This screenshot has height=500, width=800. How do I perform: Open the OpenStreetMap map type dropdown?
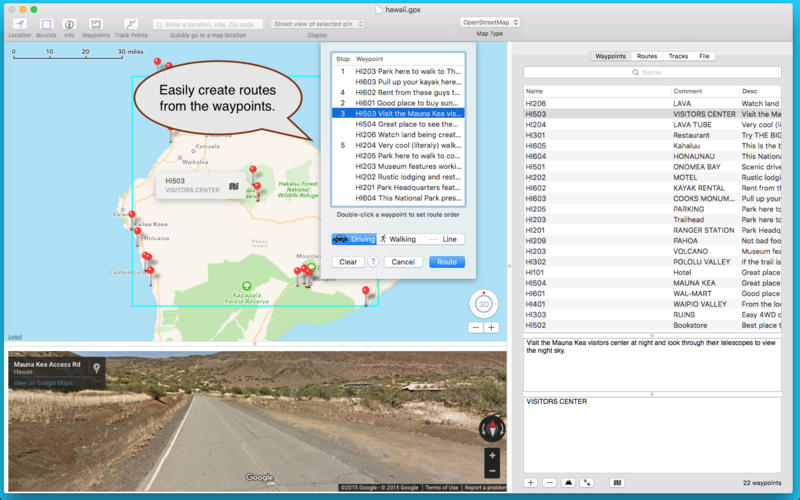tap(489, 22)
